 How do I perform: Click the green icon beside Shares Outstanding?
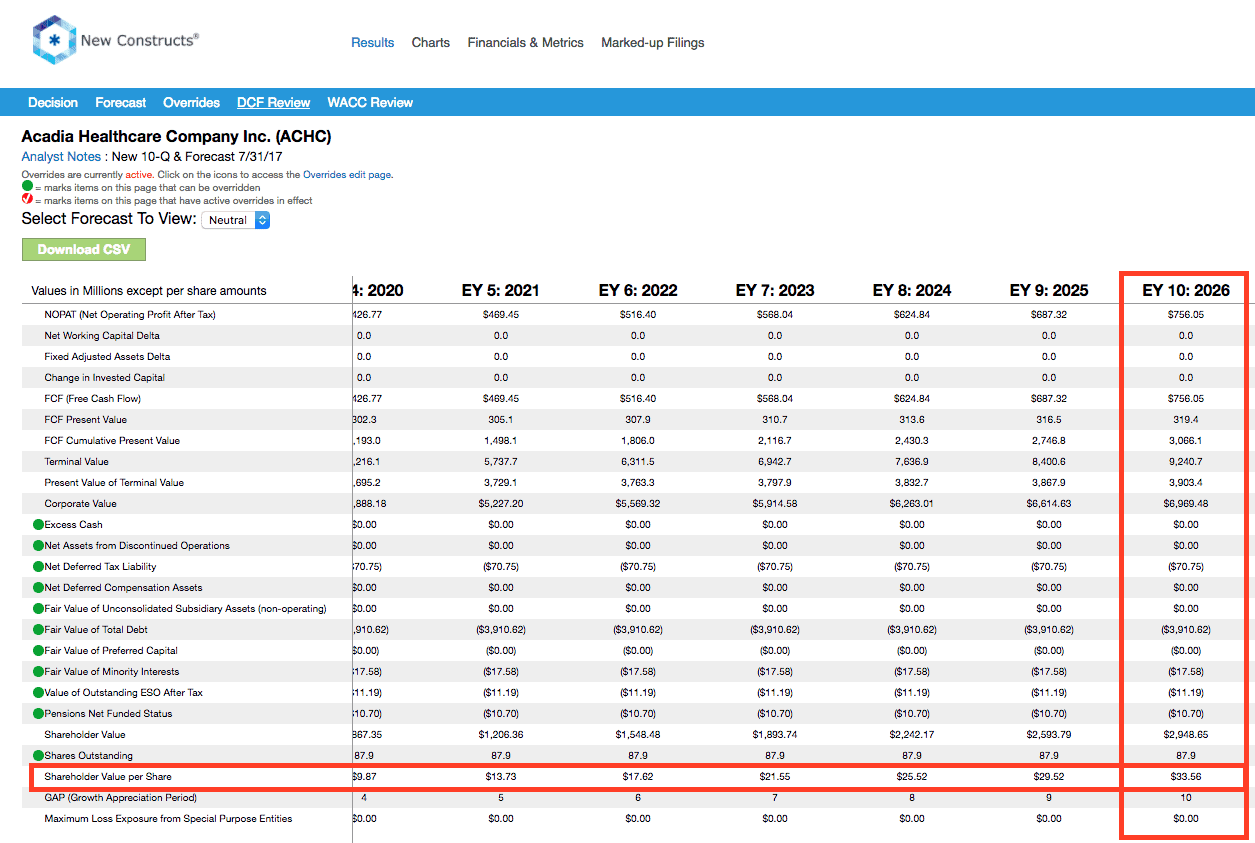tap(38, 756)
